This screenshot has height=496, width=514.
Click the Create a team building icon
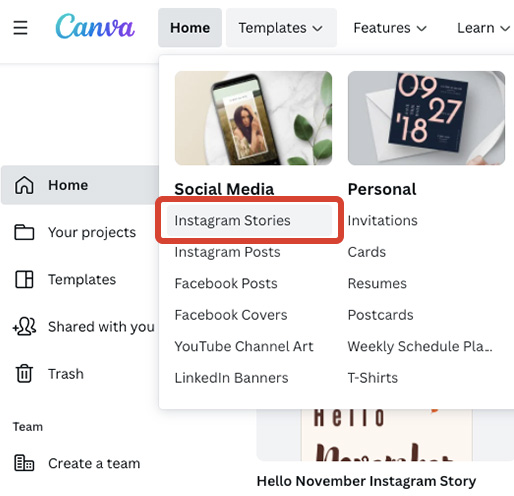24,463
